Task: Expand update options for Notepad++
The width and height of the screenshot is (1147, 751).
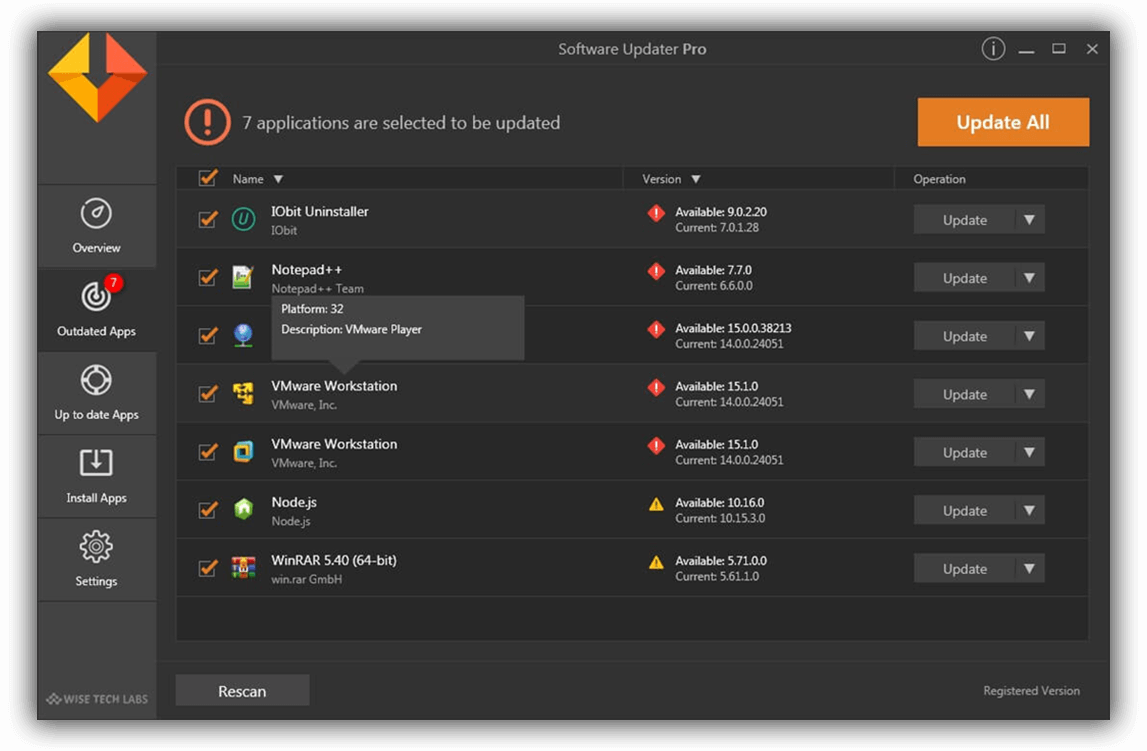Action: 1029,278
